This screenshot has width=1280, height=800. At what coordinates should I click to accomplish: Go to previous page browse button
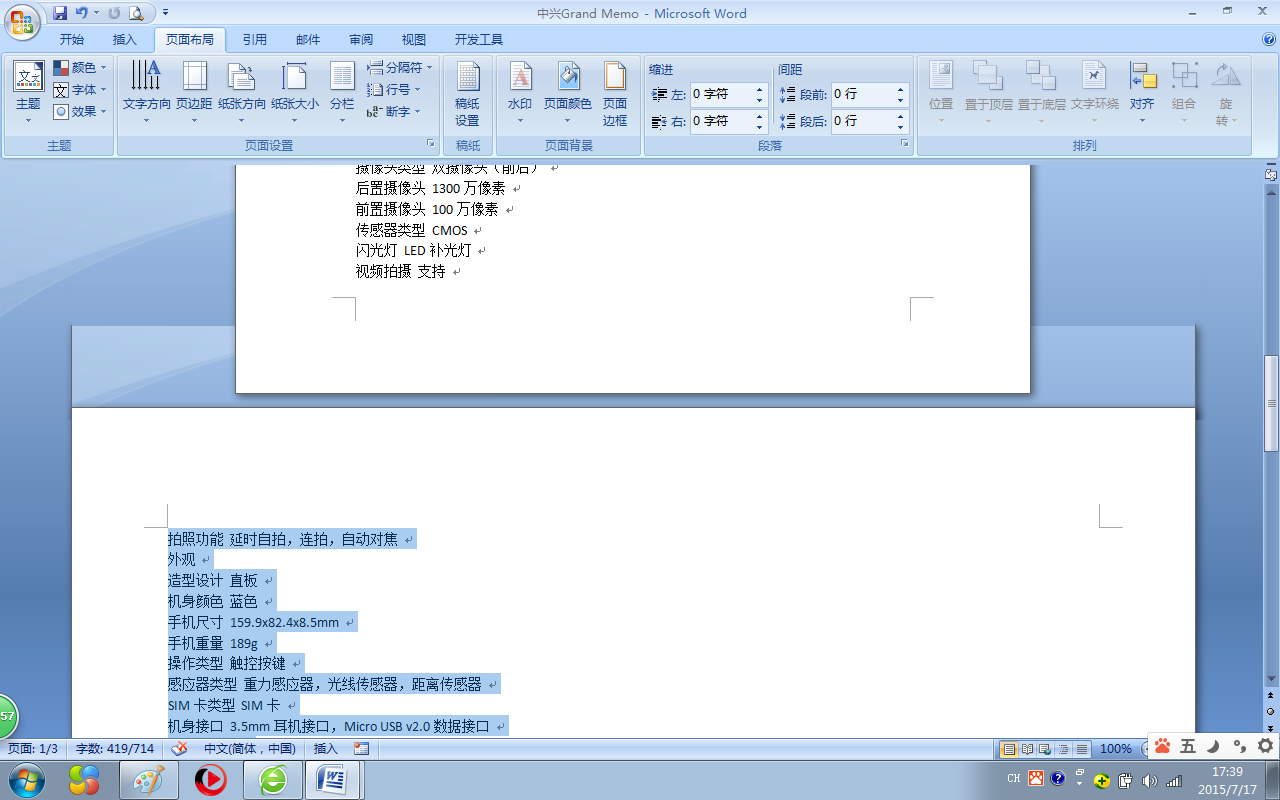(x=1271, y=695)
